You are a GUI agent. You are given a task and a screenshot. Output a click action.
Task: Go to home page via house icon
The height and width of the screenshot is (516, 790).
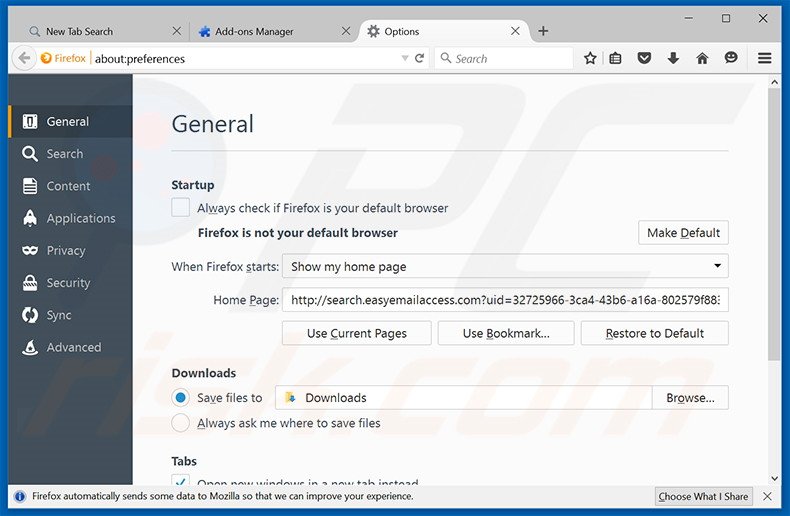tap(702, 58)
